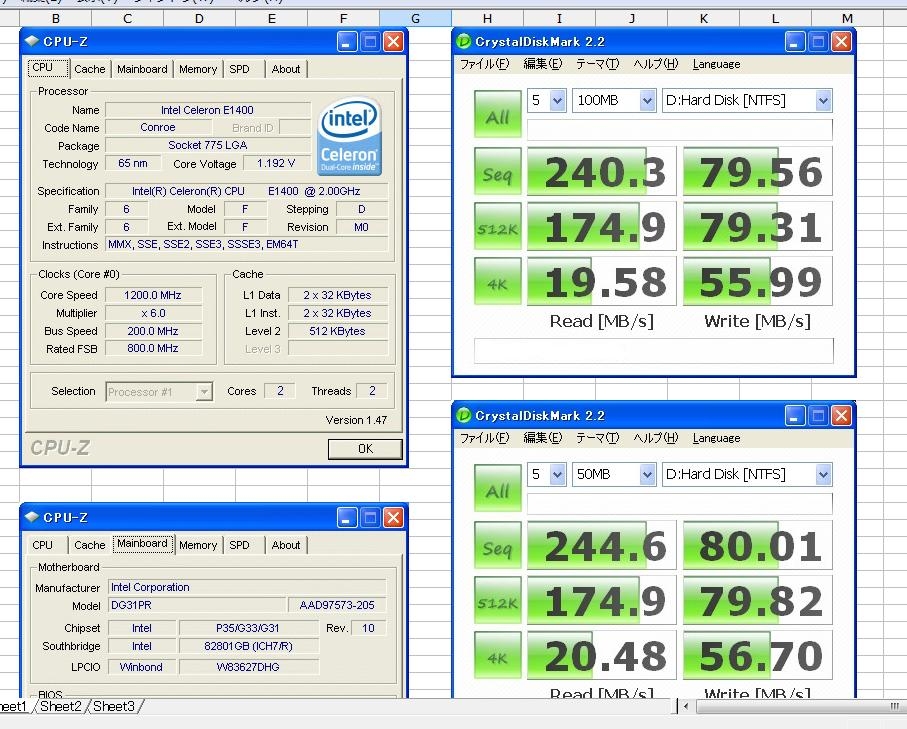Image resolution: width=907 pixels, height=729 pixels.
Task: Click the Intel Celeron logo image
Action: point(349,137)
